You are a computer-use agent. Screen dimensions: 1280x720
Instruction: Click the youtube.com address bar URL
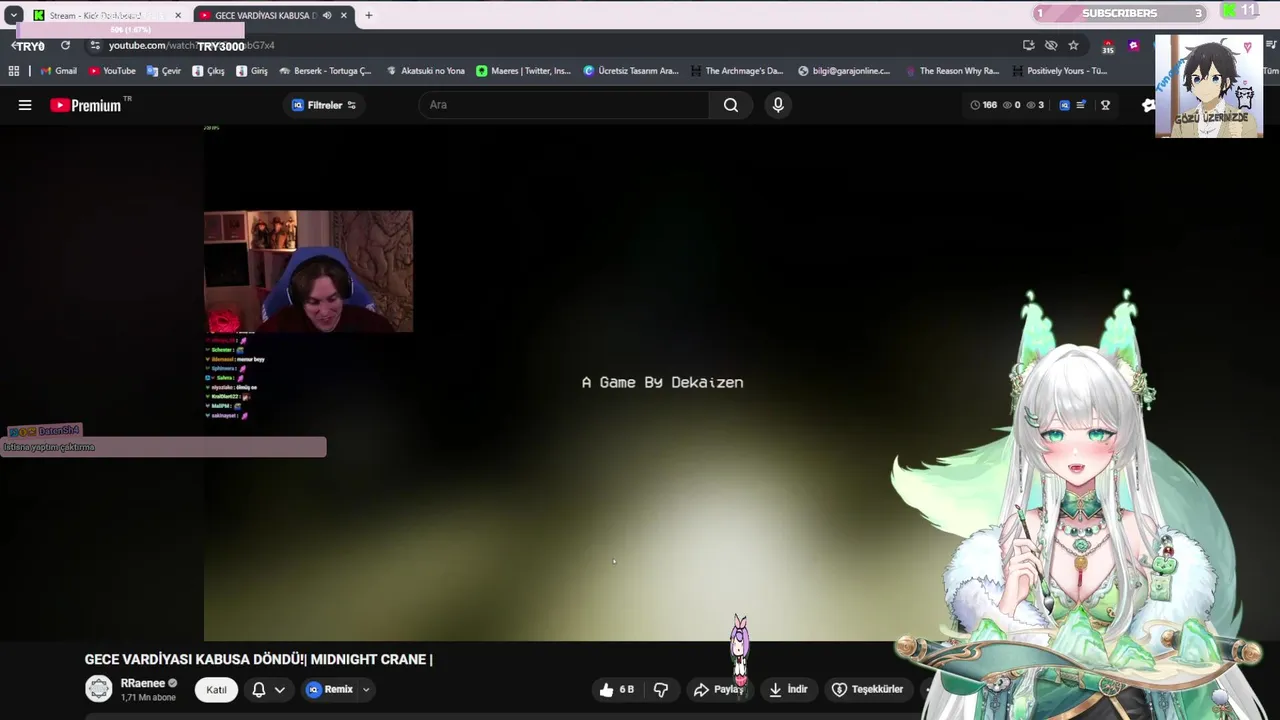tap(191, 45)
